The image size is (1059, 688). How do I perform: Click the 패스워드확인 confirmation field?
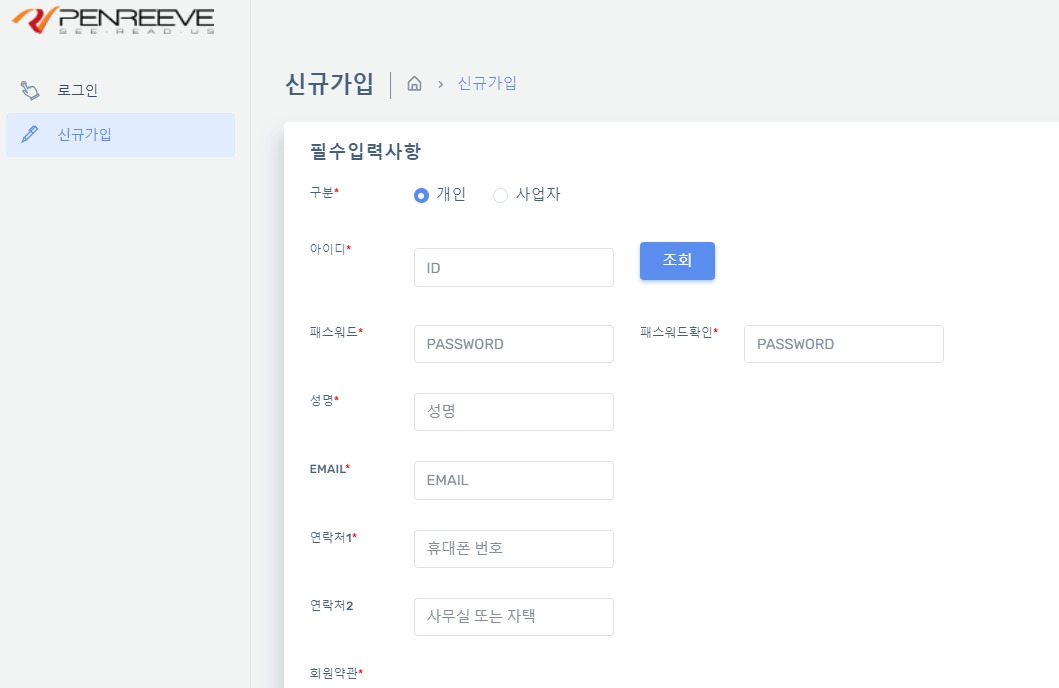(x=843, y=343)
